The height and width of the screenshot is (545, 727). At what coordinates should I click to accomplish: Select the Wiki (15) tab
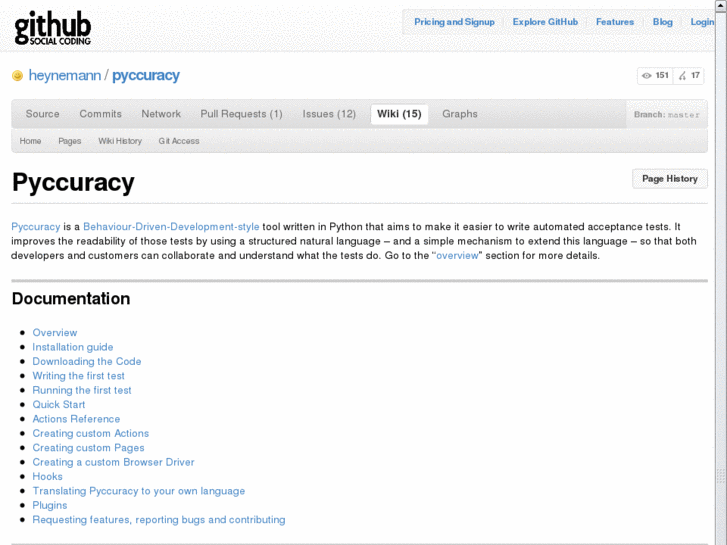[399, 114]
